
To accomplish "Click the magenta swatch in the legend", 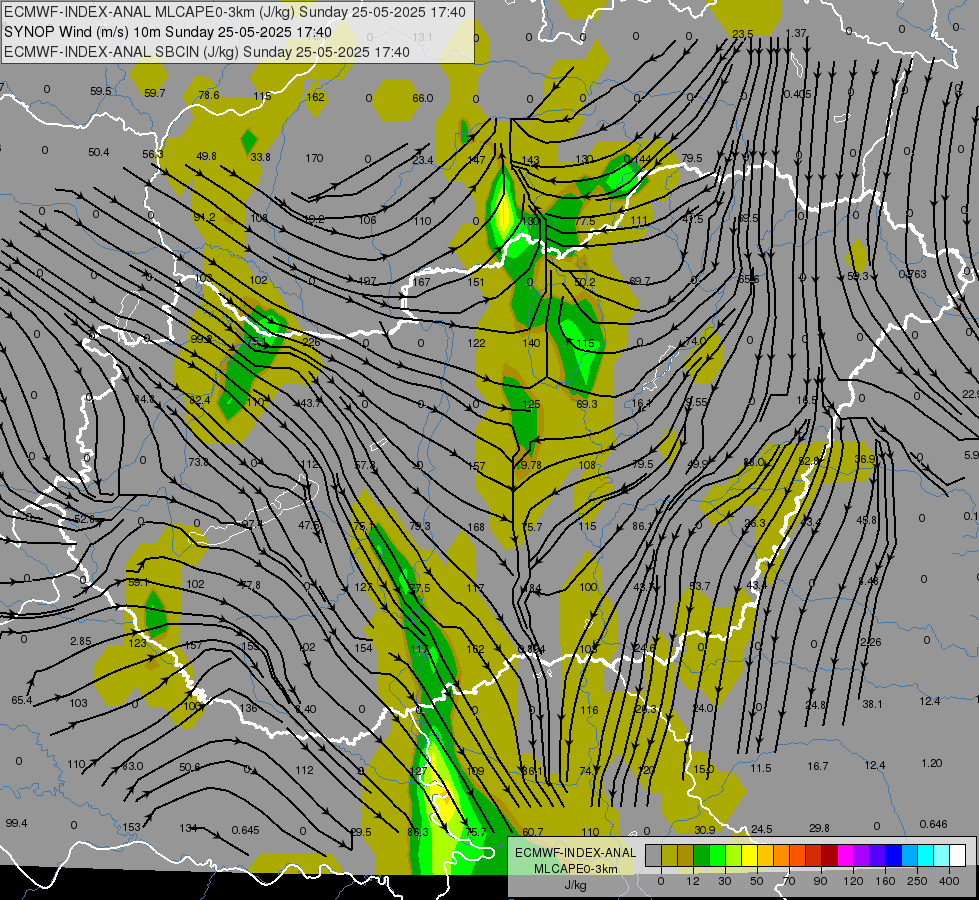I will click(x=846, y=855).
